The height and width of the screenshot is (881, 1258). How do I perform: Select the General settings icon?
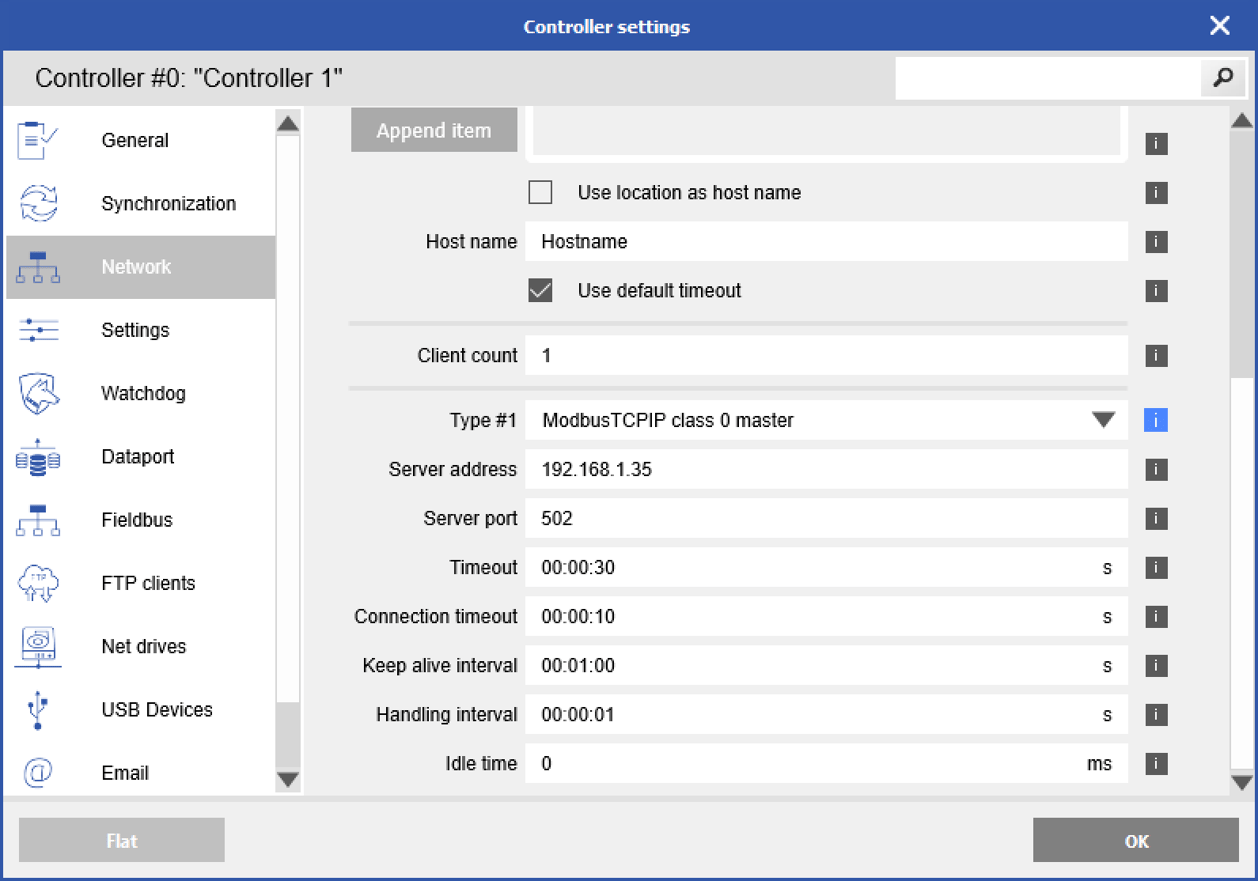pyautogui.click(x=37, y=140)
